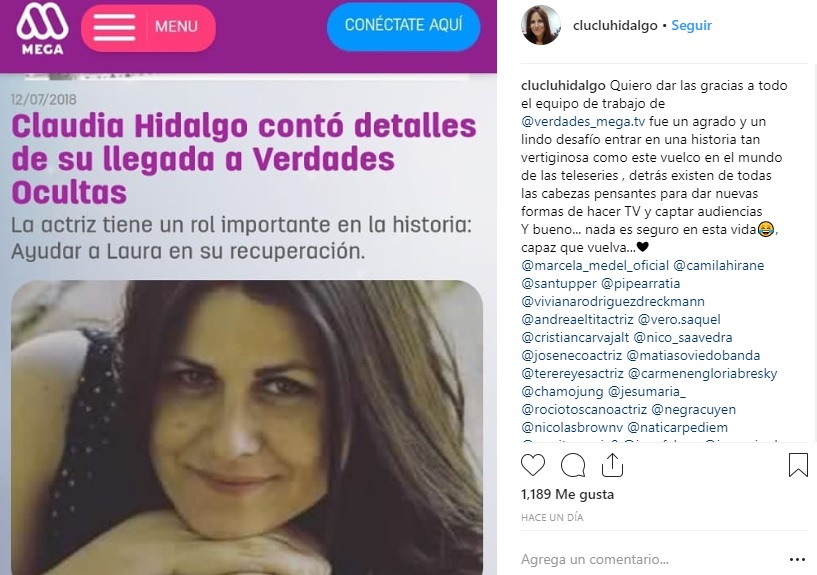Open the clucluhidalgo profile picture
This screenshot has height=575, width=817.
(x=541, y=25)
